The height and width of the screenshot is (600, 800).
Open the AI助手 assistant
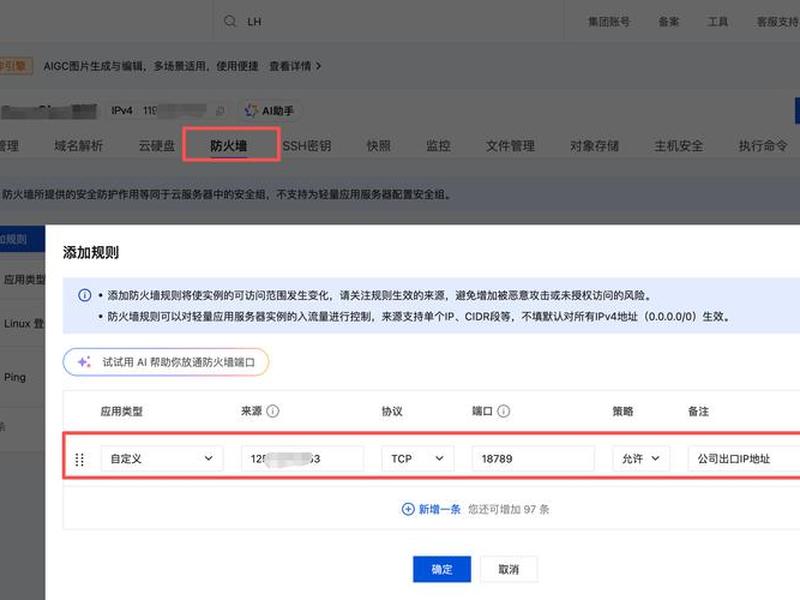pos(270,111)
